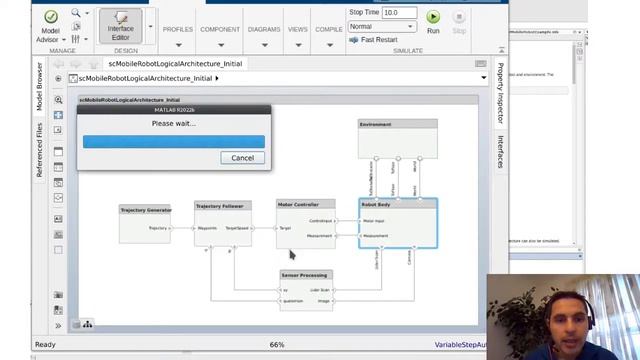The width and height of the screenshot is (640, 360).
Task: Click the Find magnifier icon in Manage
Action: point(76,13)
